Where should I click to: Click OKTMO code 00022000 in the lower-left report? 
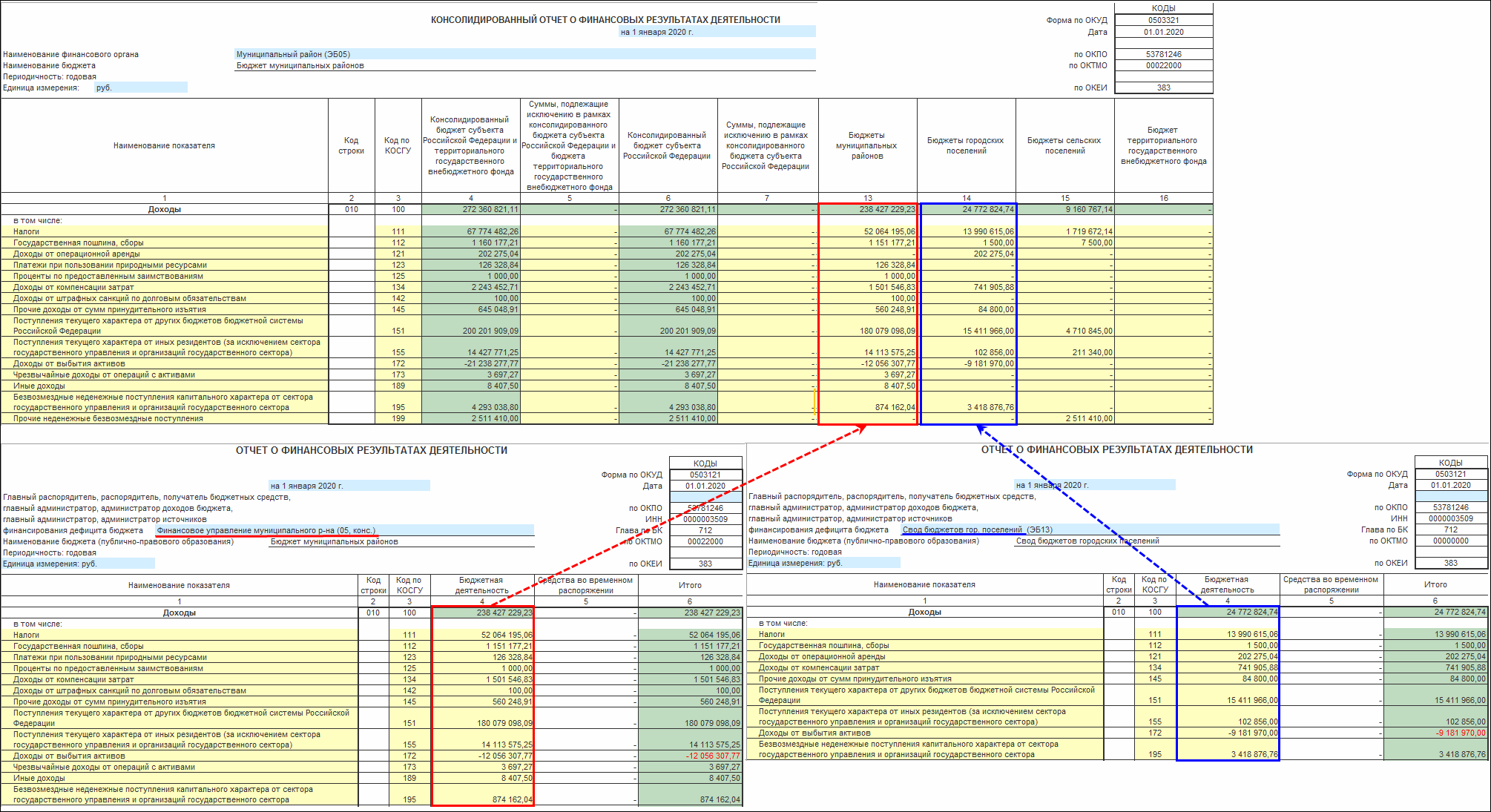(705, 541)
